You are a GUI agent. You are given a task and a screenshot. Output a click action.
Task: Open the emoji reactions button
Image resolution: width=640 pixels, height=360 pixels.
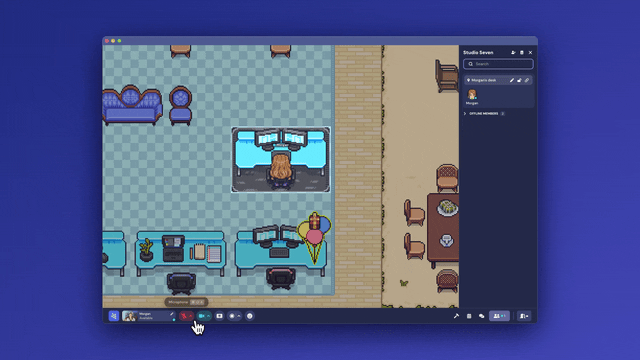250,316
